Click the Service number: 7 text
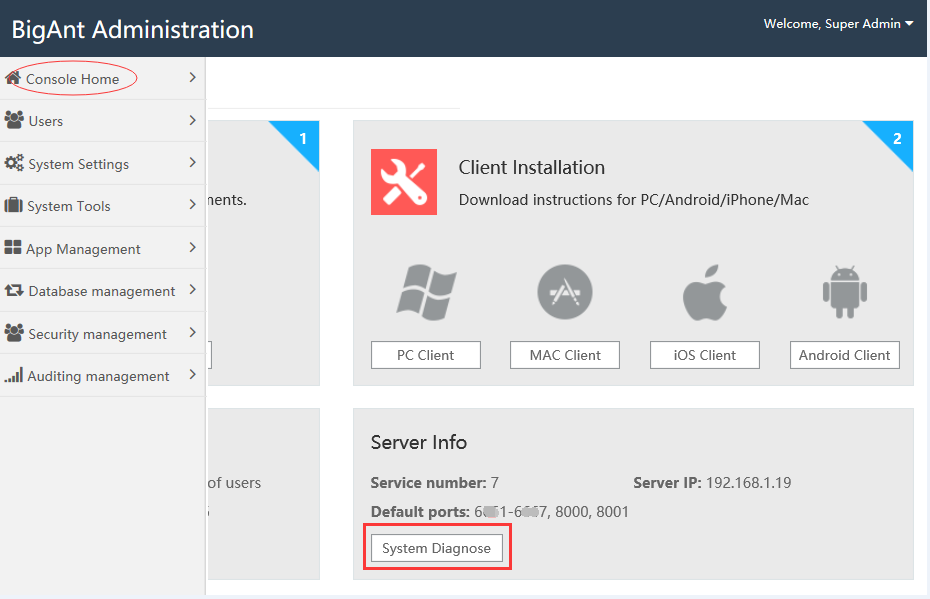Screen dimensions: 930x599 click(x=435, y=483)
